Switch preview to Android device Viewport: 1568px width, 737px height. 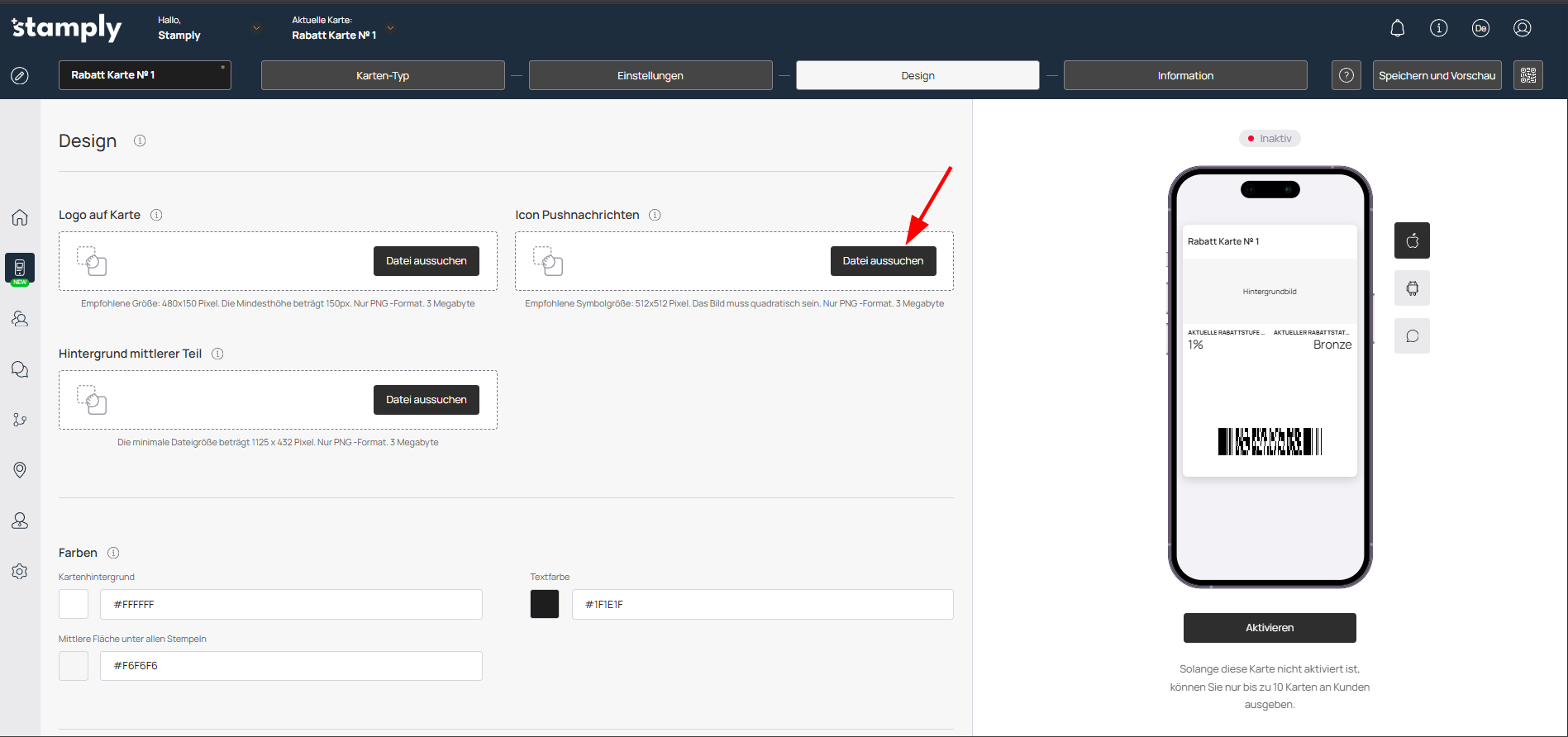[1412, 288]
